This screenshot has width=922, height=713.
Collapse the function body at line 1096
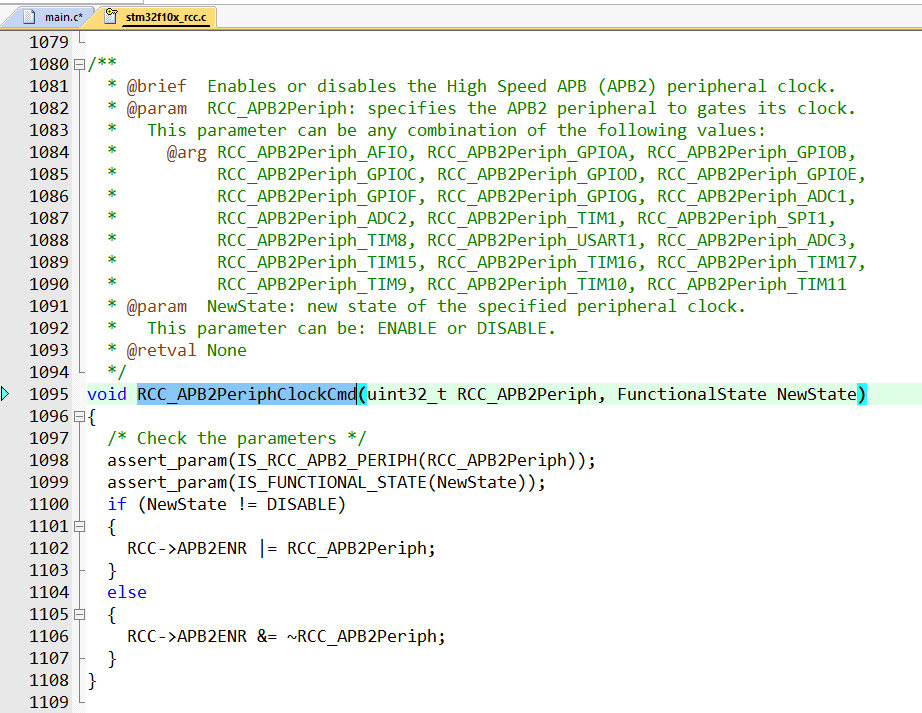(x=79, y=417)
